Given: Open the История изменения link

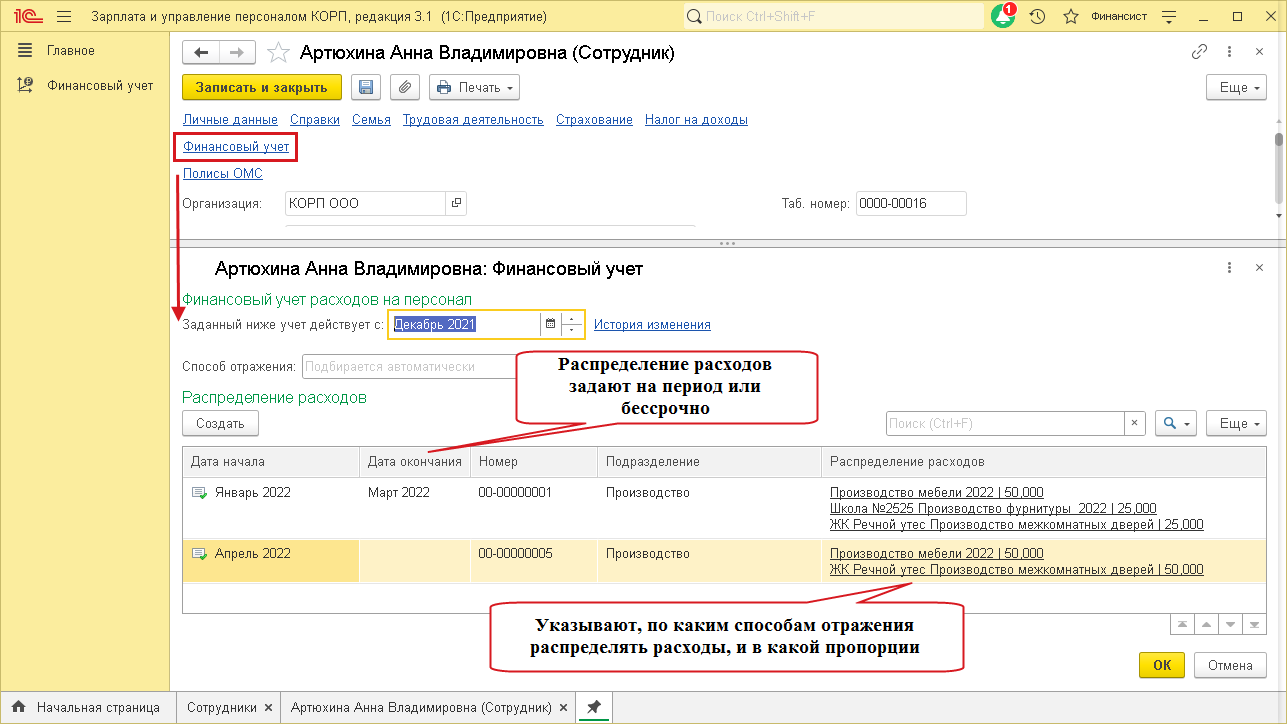Looking at the screenshot, I should (x=652, y=324).
